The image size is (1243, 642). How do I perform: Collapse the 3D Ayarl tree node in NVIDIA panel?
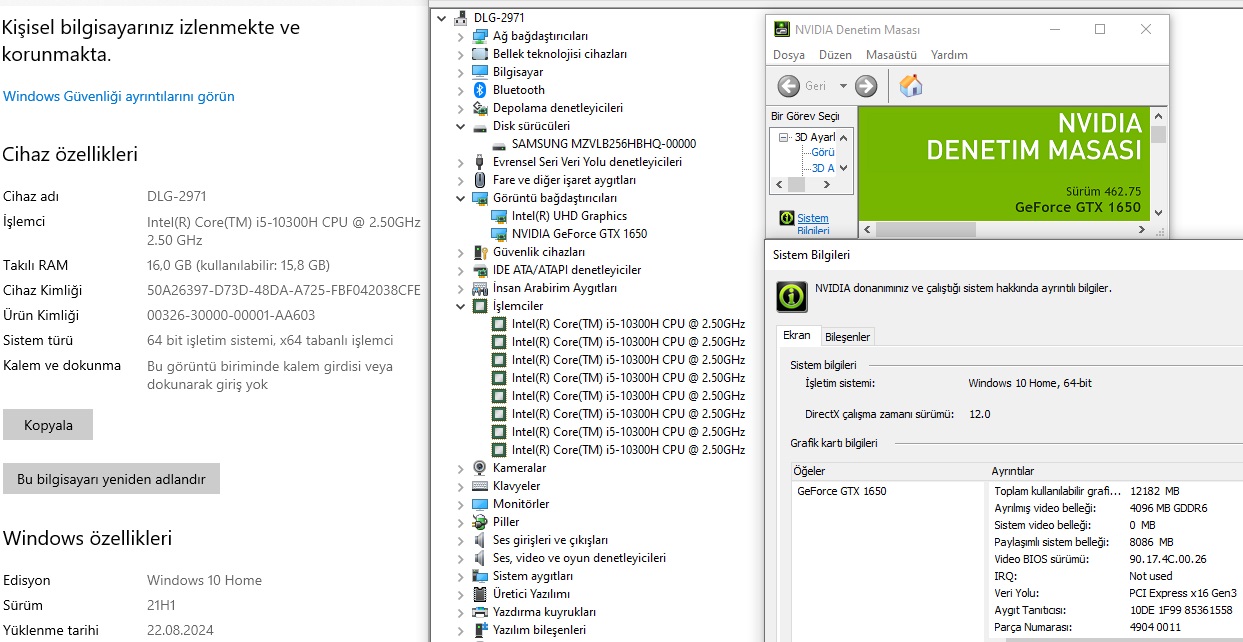(x=786, y=137)
